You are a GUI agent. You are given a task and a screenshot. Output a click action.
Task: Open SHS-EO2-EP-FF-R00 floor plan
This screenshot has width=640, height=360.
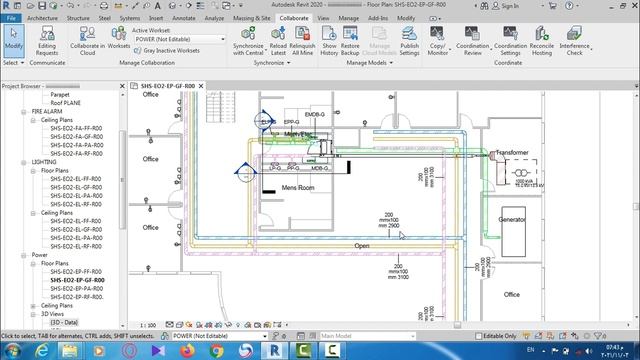76,272
